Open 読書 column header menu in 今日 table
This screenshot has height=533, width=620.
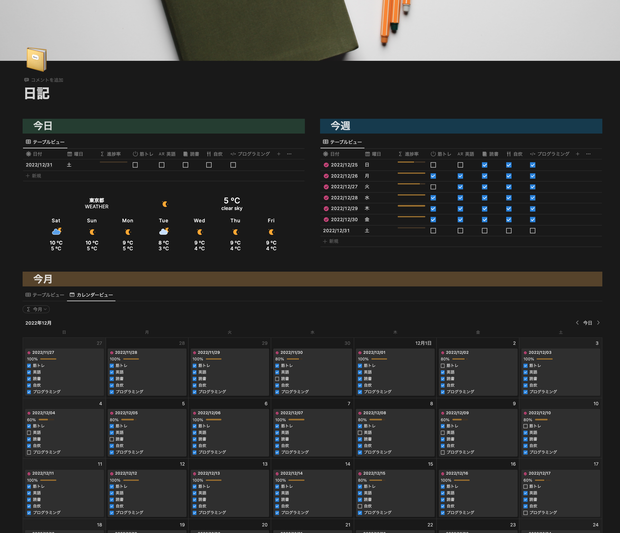[191, 154]
